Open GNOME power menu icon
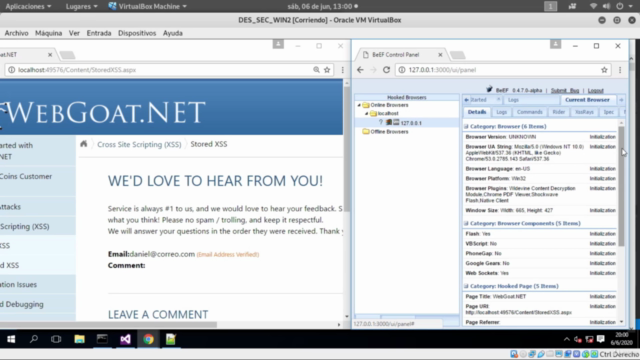The image size is (640, 360). pos(620,6)
